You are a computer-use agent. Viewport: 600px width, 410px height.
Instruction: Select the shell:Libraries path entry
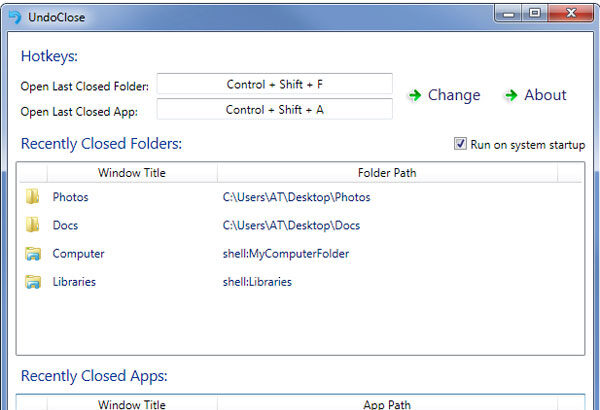coord(257,282)
